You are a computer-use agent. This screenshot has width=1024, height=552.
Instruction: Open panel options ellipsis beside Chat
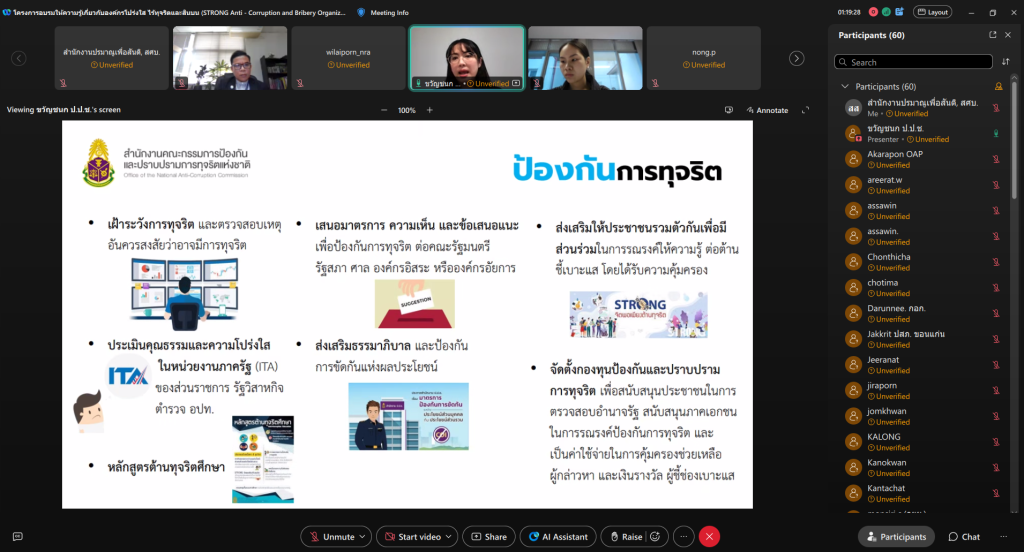pos(1003,536)
